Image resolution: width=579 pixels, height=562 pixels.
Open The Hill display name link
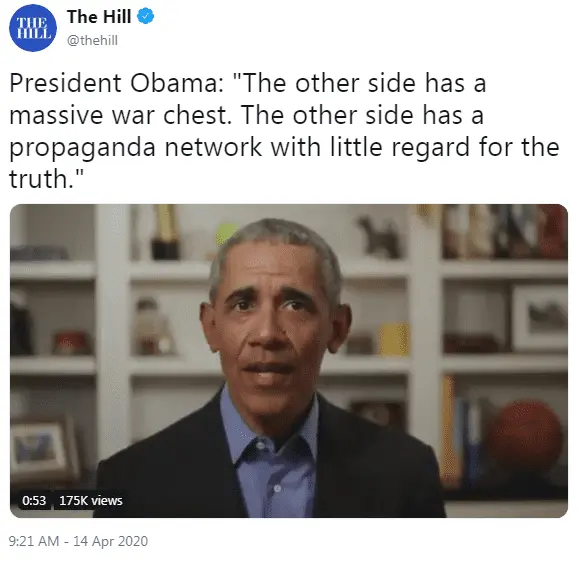coord(99,17)
